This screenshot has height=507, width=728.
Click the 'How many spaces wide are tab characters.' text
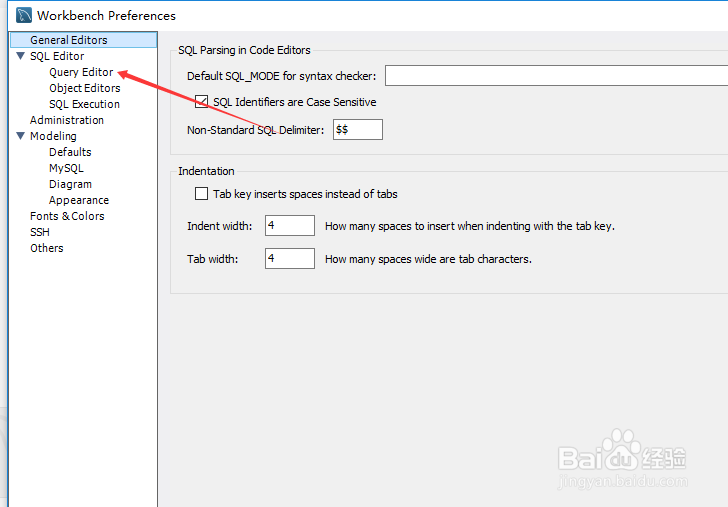click(x=428, y=259)
